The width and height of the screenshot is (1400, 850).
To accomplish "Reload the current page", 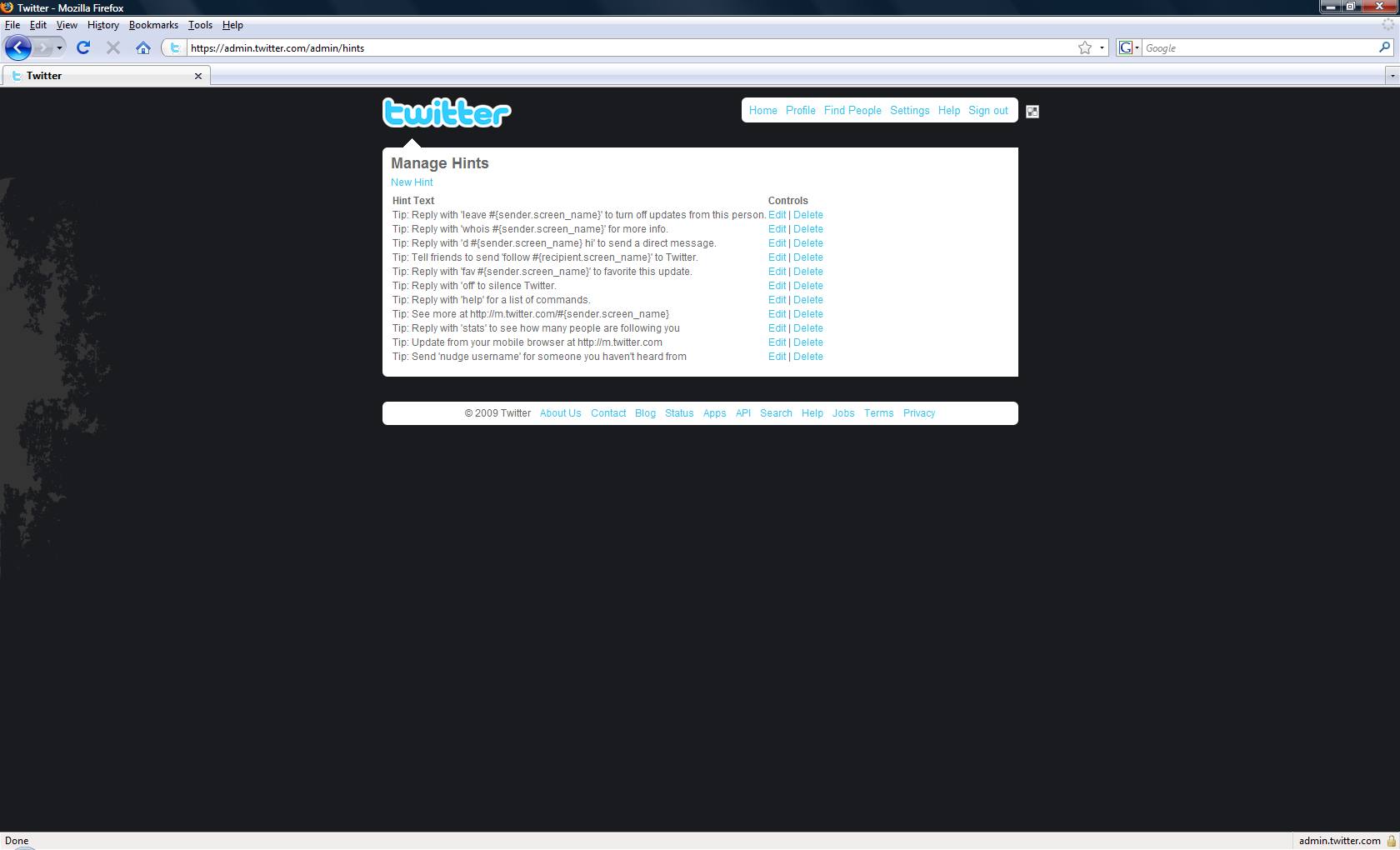I will click(83, 47).
